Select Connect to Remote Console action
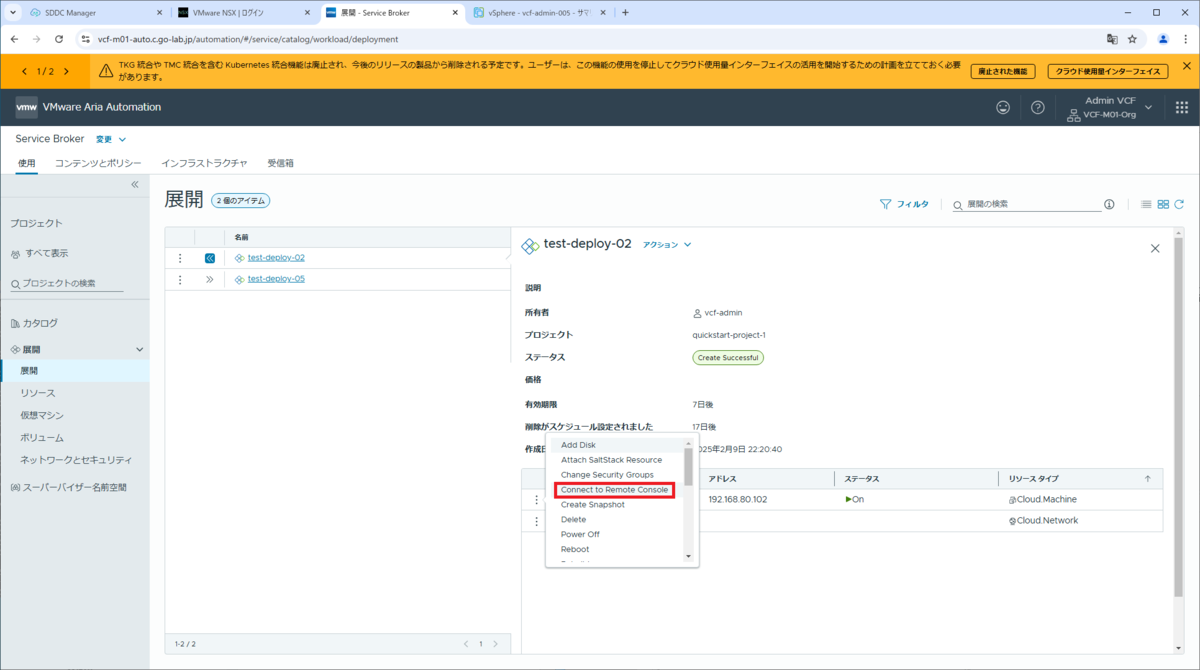 pyautogui.click(x=614, y=490)
